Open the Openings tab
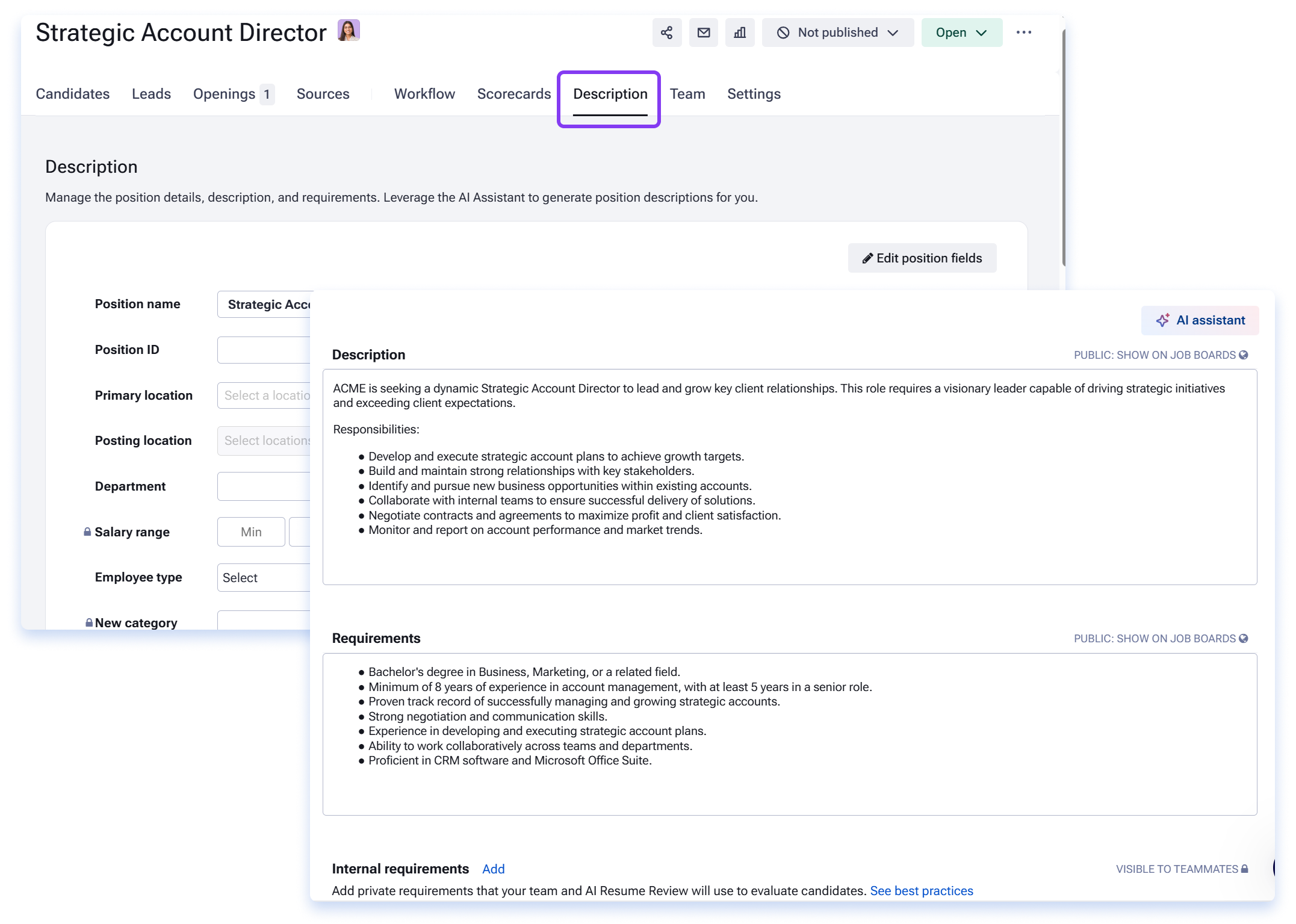The width and height of the screenshot is (1296, 924). tap(224, 94)
